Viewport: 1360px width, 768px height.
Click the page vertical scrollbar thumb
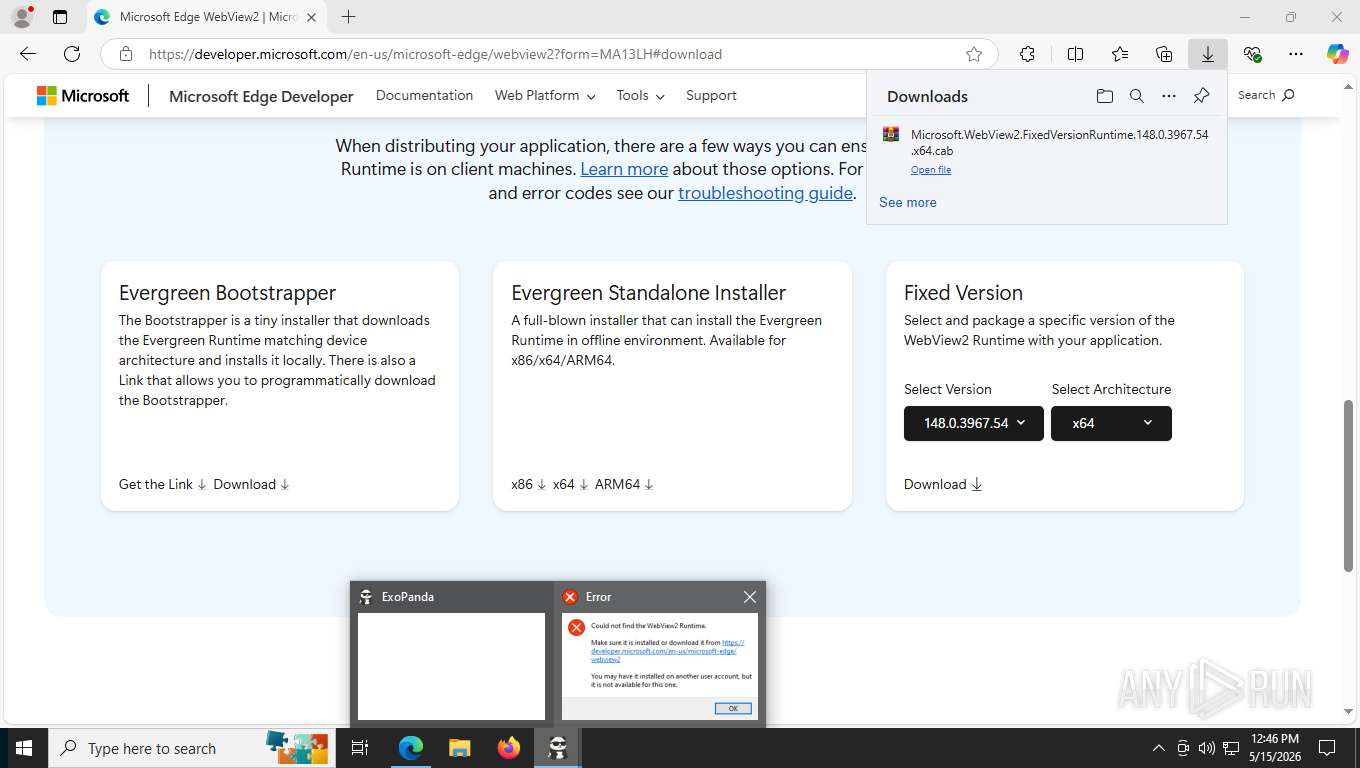1349,486
